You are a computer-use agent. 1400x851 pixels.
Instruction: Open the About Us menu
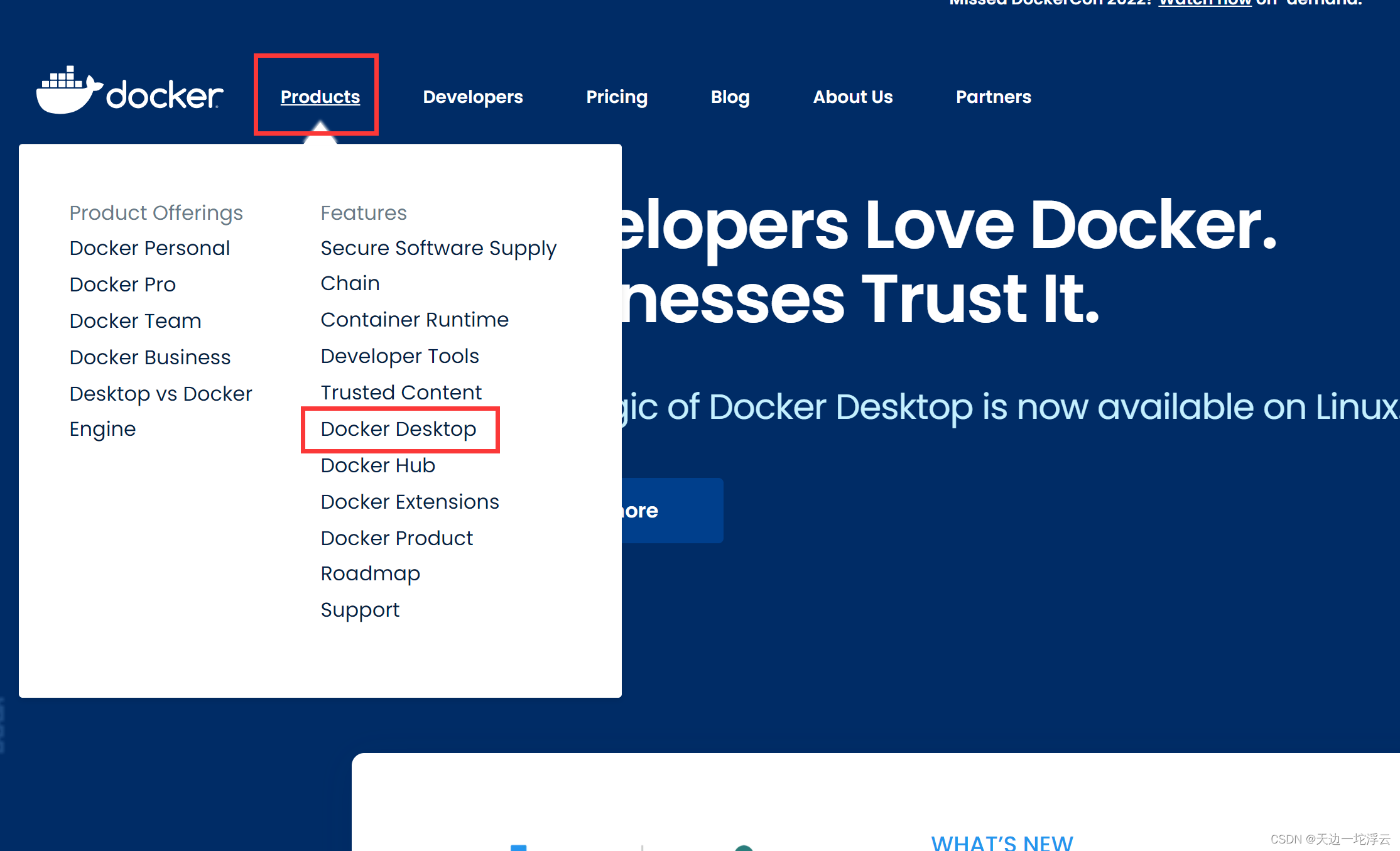coord(852,97)
